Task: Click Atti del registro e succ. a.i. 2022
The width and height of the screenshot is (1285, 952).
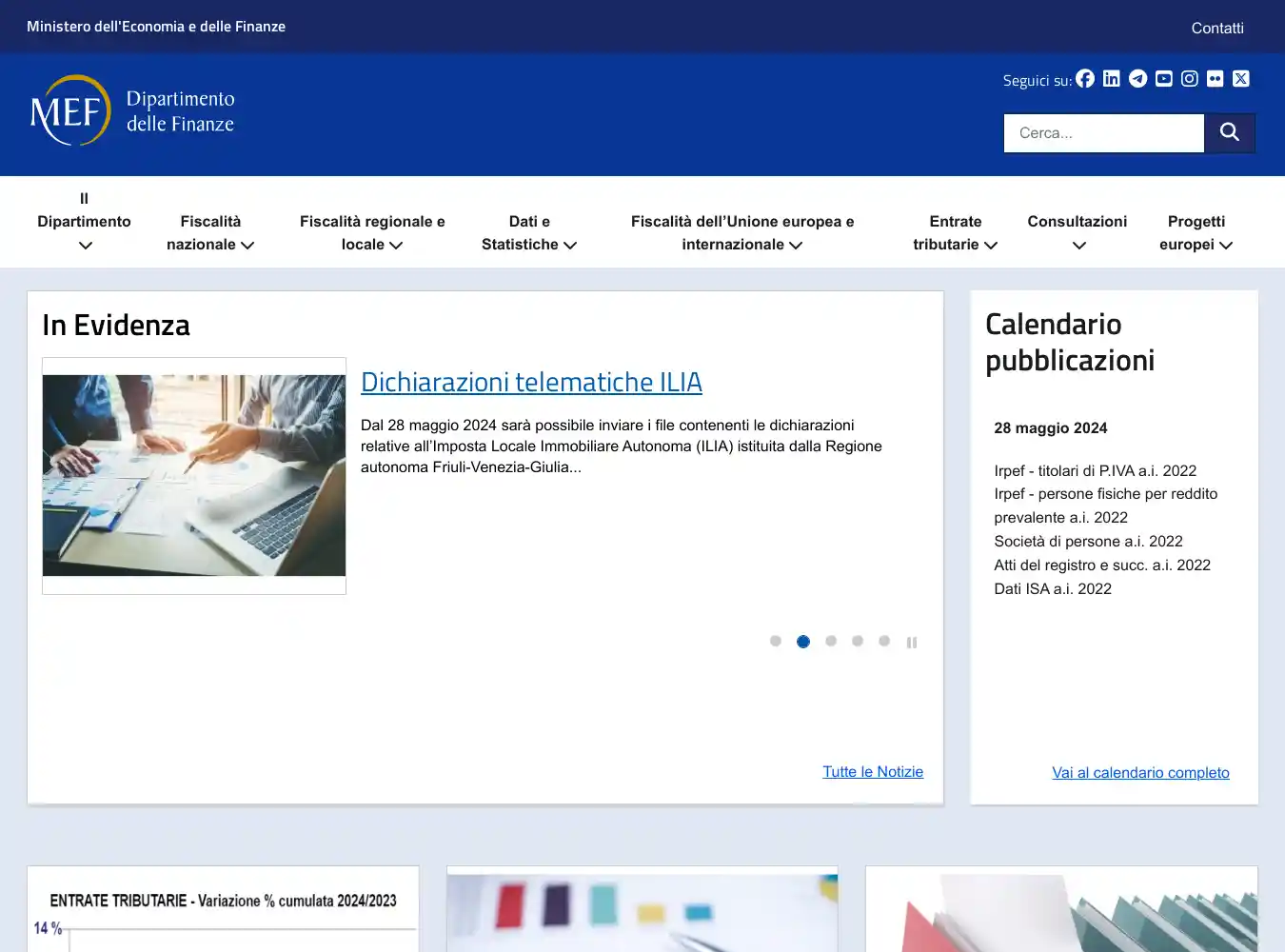Action: 1102,565
